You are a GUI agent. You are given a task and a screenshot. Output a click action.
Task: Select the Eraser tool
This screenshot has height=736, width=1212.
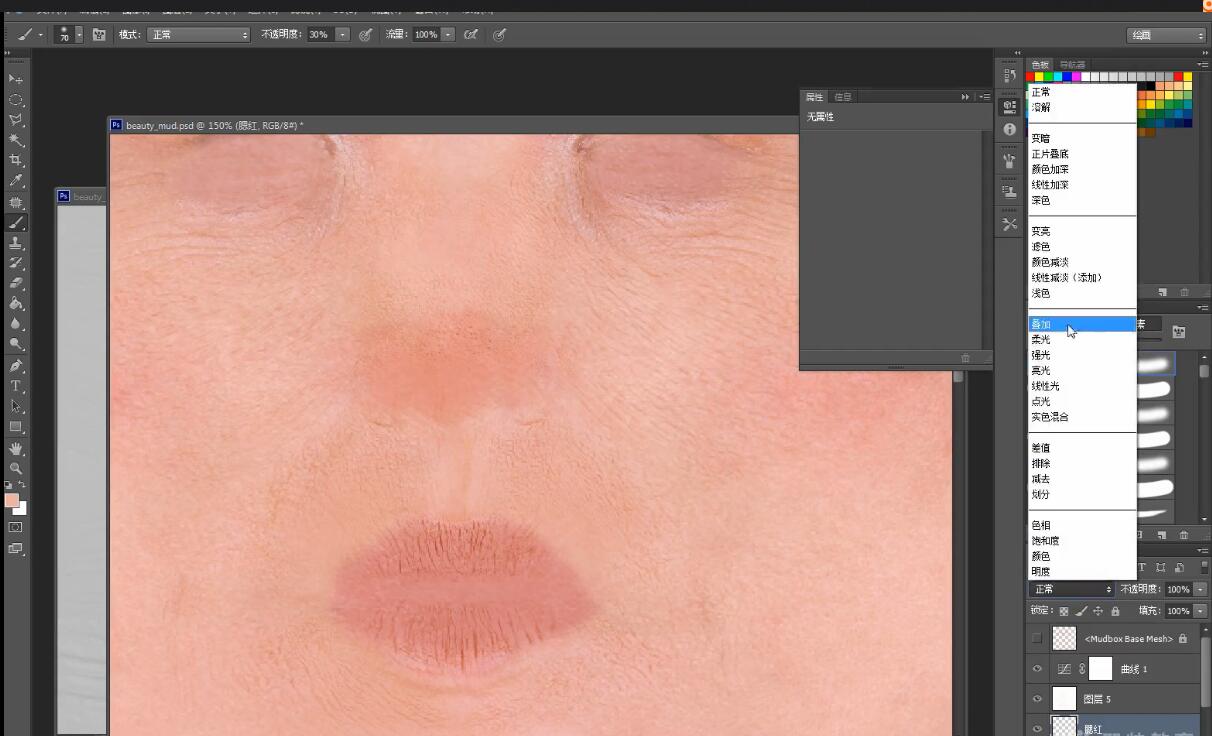(x=16, y=283)
